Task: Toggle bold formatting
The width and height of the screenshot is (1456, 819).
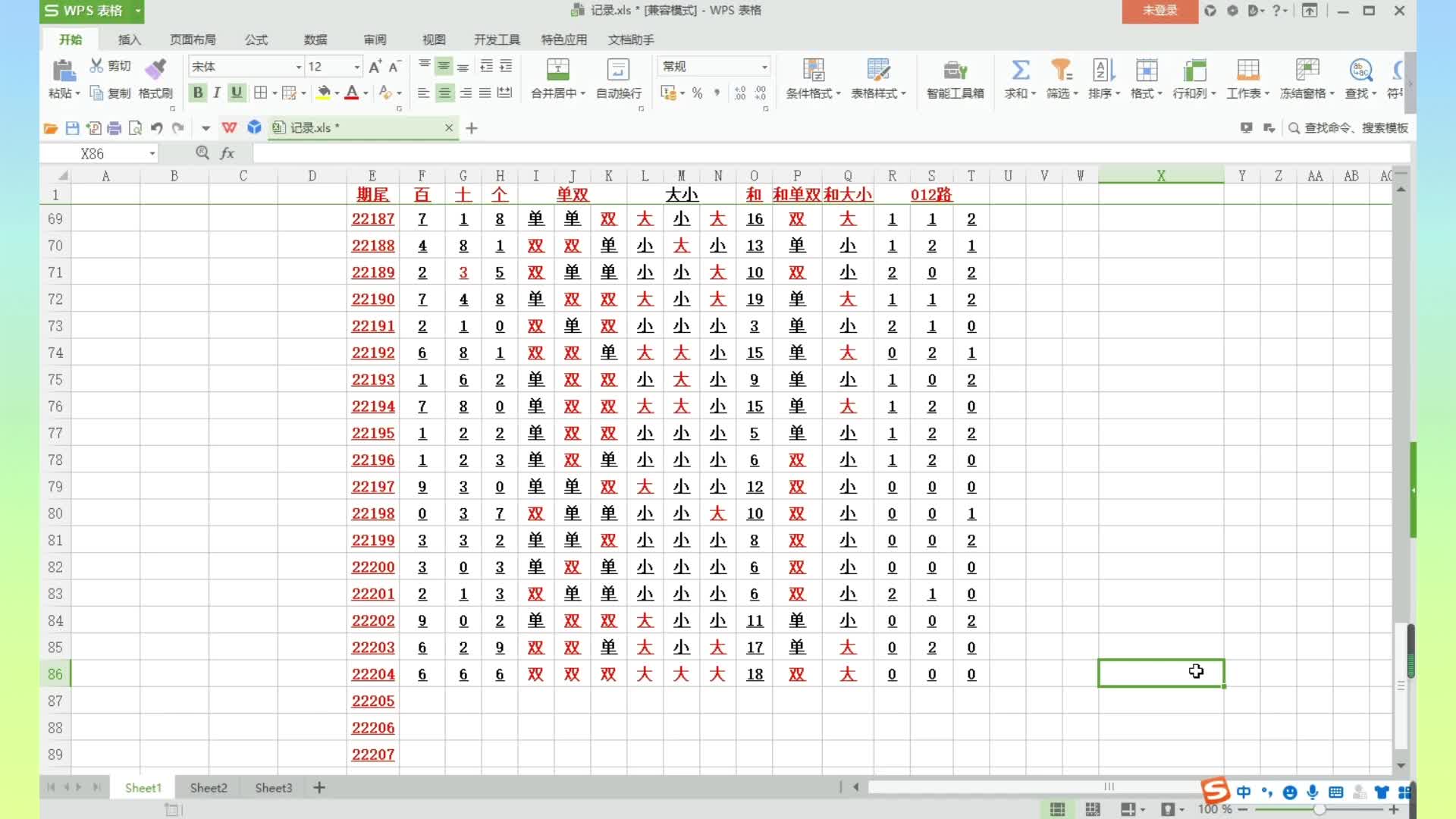Action: pyautogui.click(x=198, y=93)
